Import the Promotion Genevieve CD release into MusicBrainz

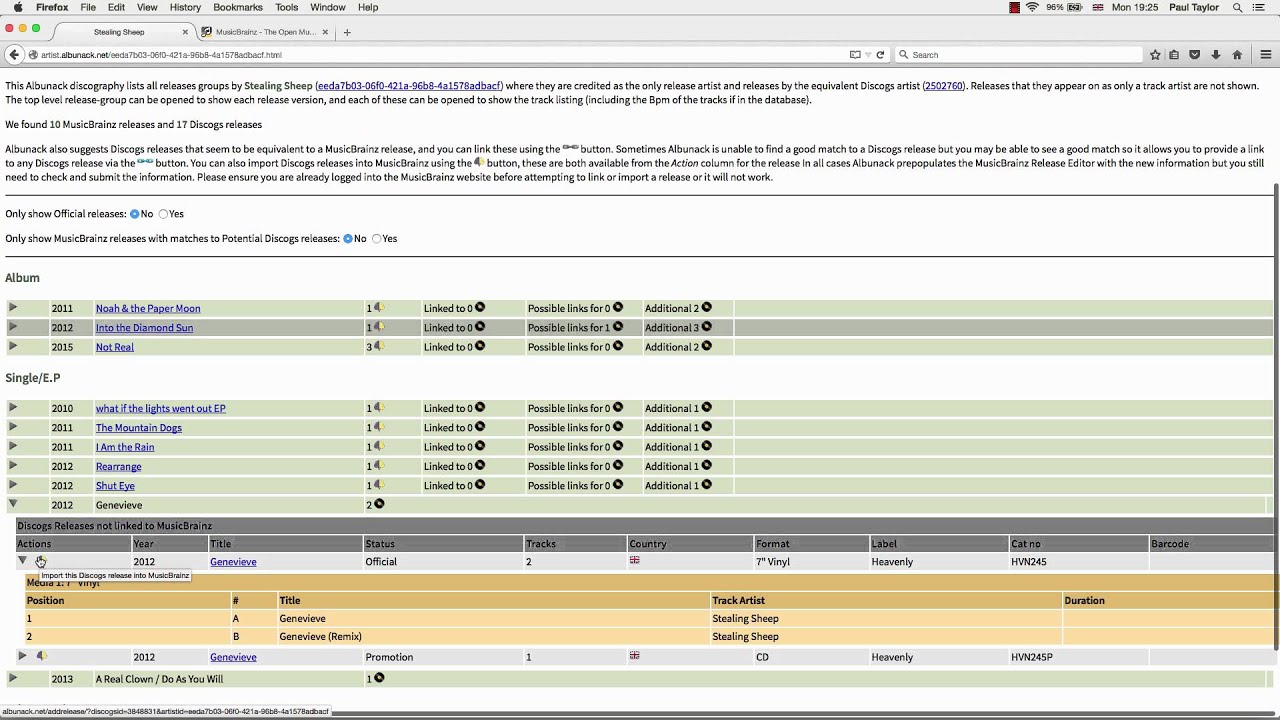coord(41,656)
